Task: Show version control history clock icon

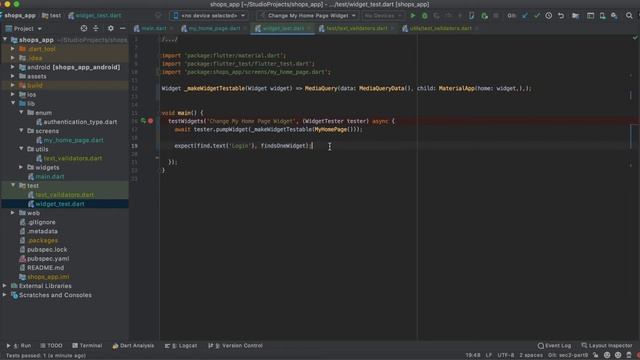Action: coord(549,16)
